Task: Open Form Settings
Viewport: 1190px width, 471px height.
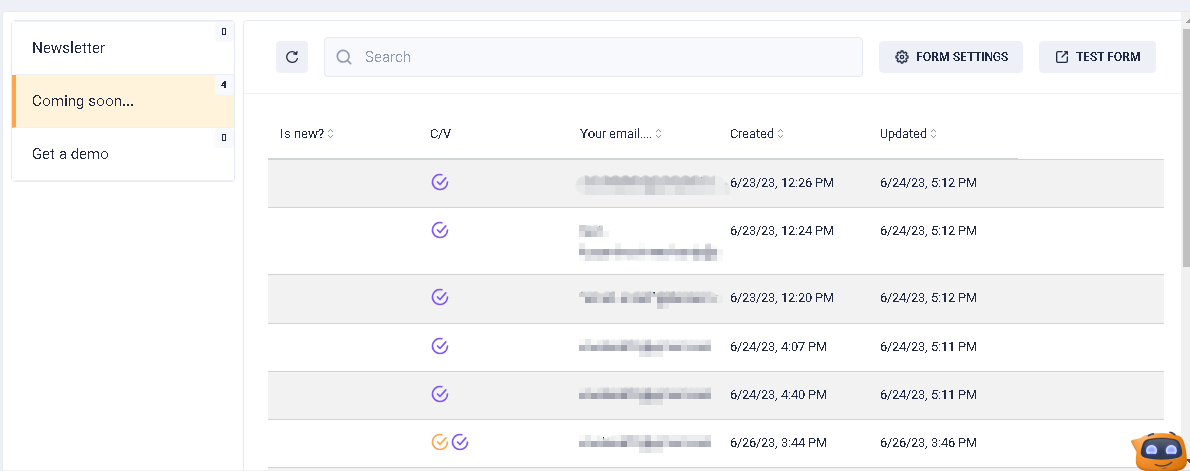Action: [951, 57]
